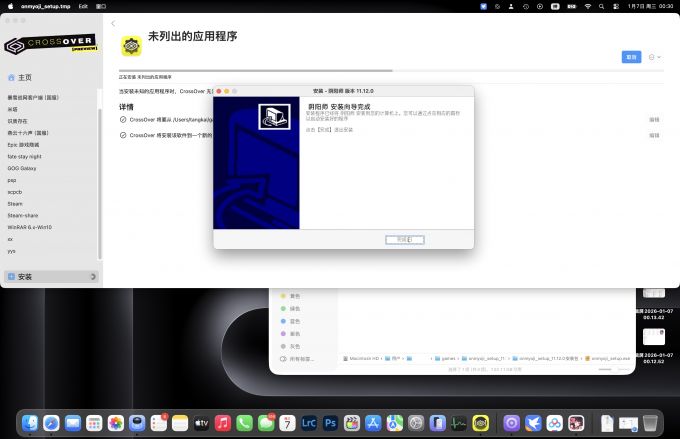Click the menu bar date and time
This screenshot has width=680, height=439.
(x=651, y=7)
